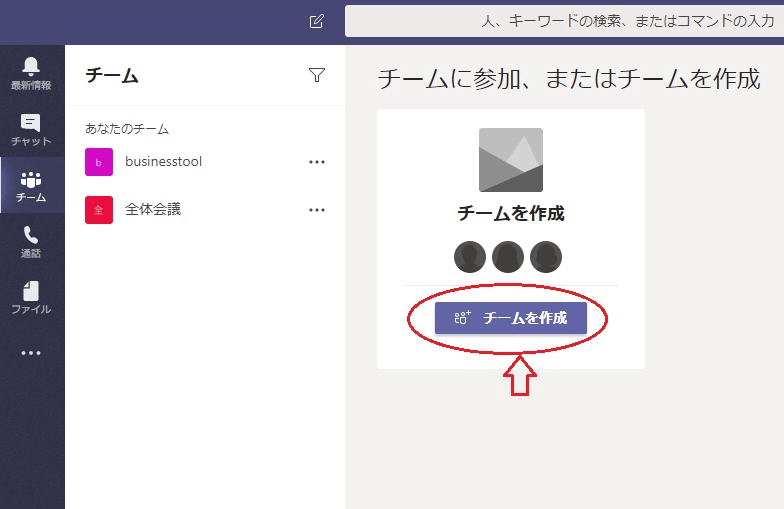Open the Chat section in sidebar
The width and height of the screenshot is (784, 509).
click(x=31, y=129)
